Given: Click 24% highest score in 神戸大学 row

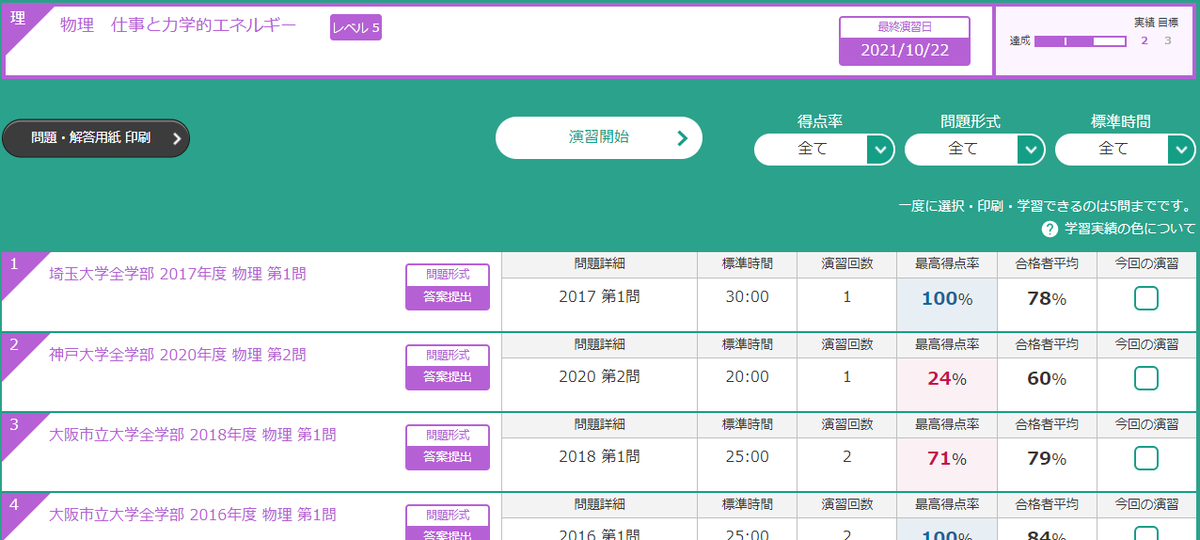Looking at the screenshot, I should point(946,378).
